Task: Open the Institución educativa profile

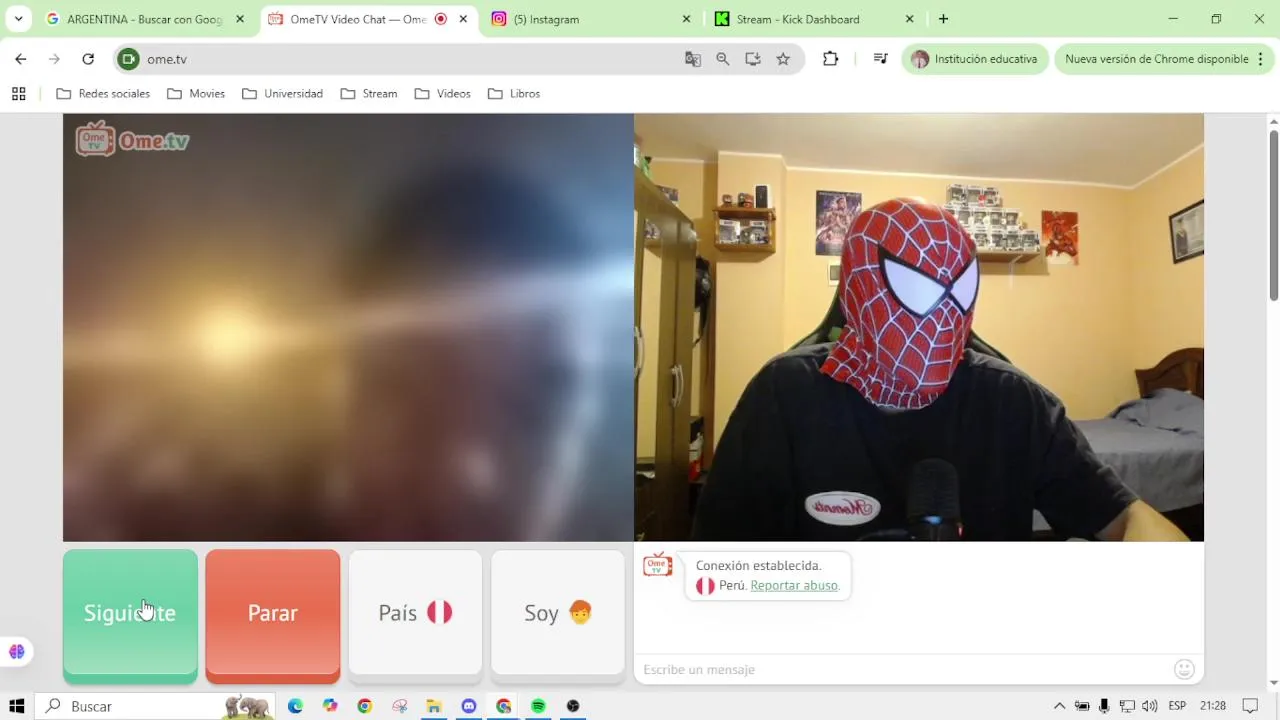Action: pyautogui.click(x=975, y=59)
